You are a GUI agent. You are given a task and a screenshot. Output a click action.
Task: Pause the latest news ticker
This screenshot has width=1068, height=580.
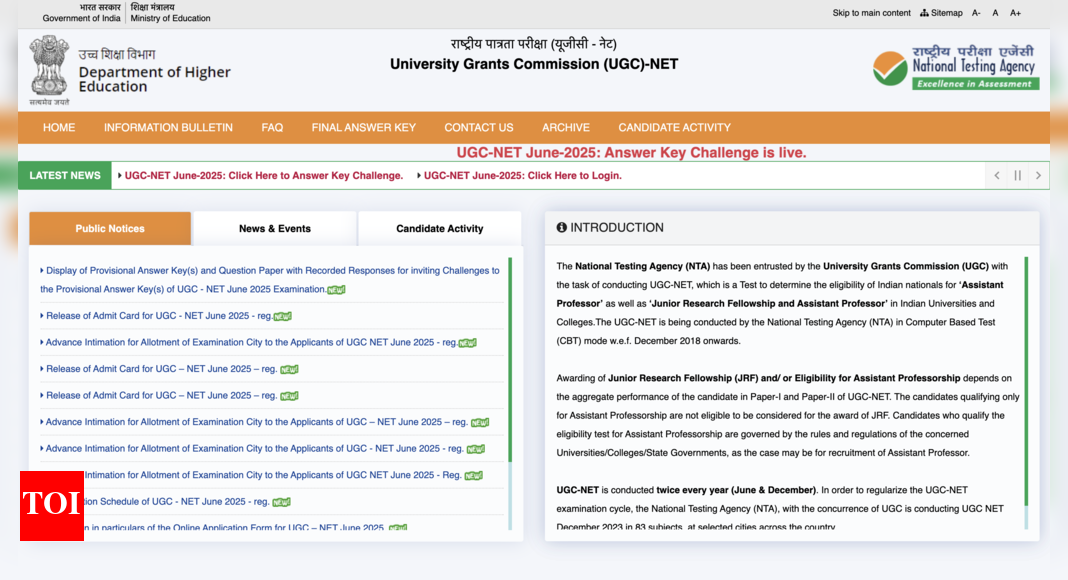1017,175
